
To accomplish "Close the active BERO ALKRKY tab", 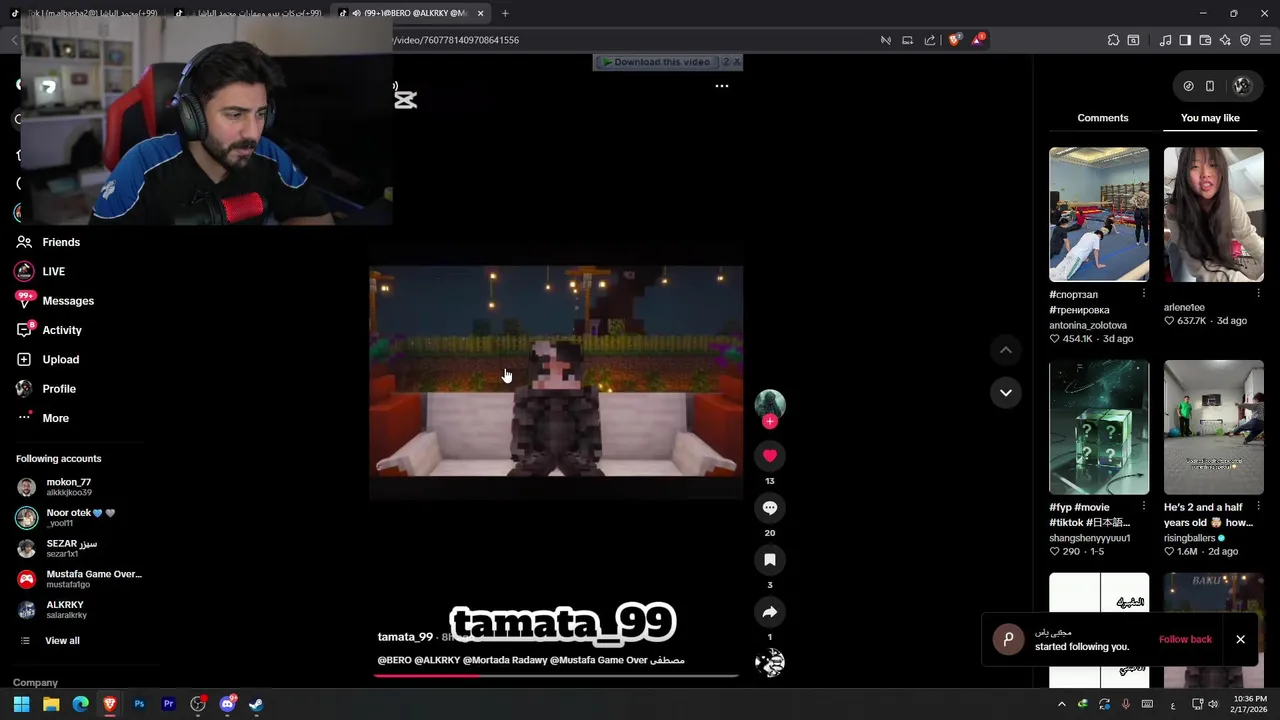I will 481,13.
